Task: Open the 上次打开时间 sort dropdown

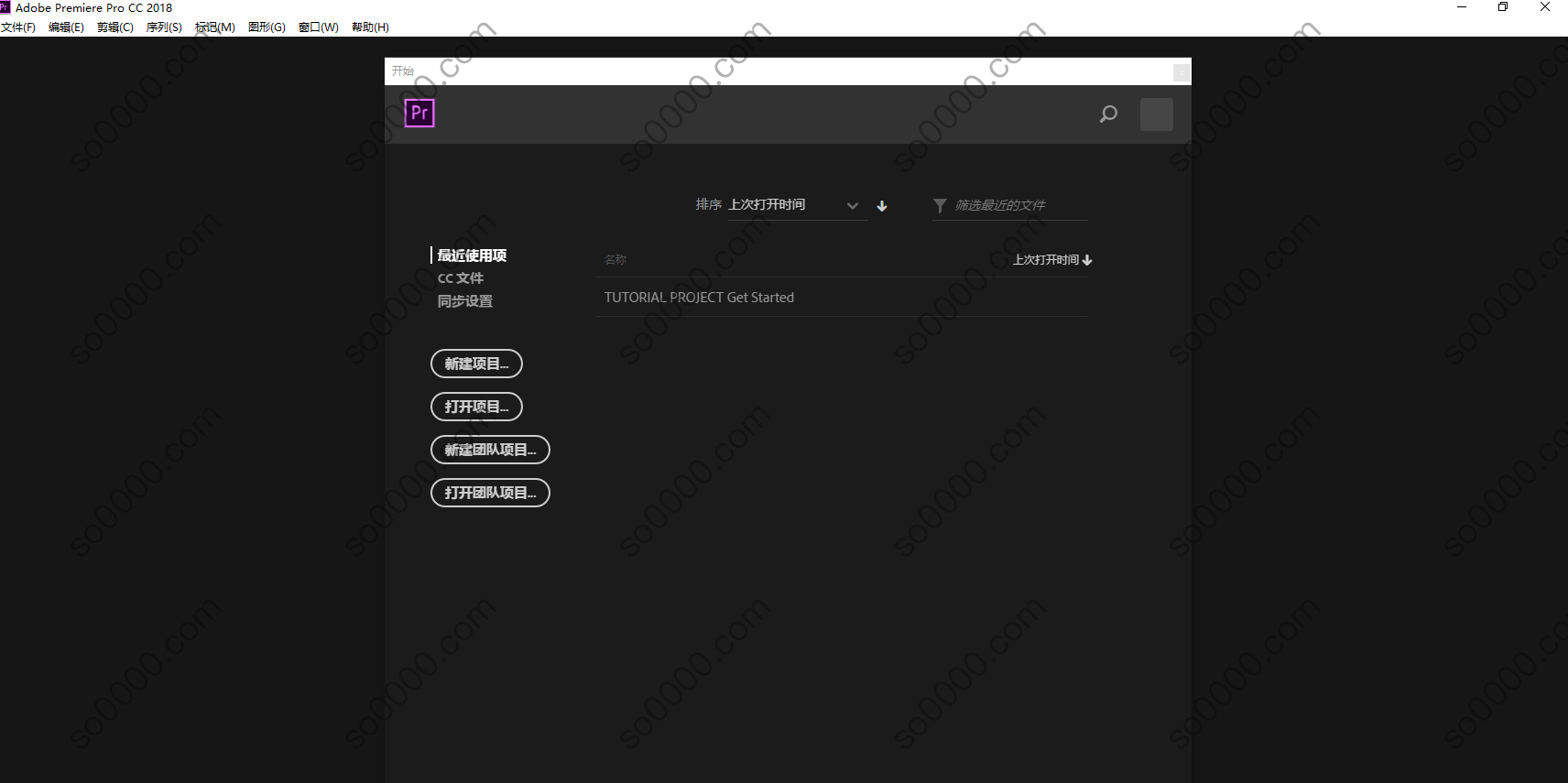Action: (797, 205)
